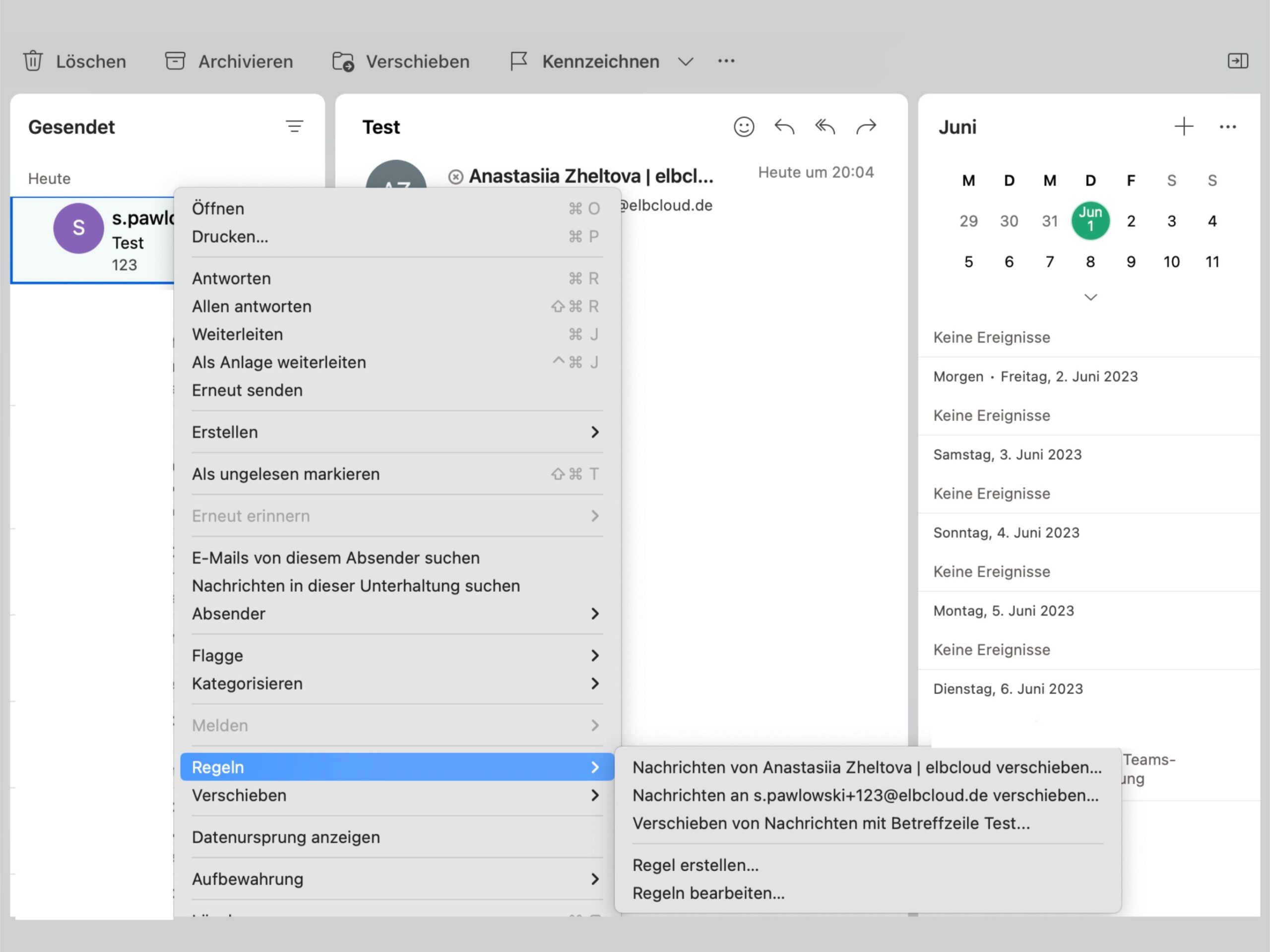Click the reply arrow icon
Screen dimensions: 1270x952
pyautogui.click(x=784, y=127)
